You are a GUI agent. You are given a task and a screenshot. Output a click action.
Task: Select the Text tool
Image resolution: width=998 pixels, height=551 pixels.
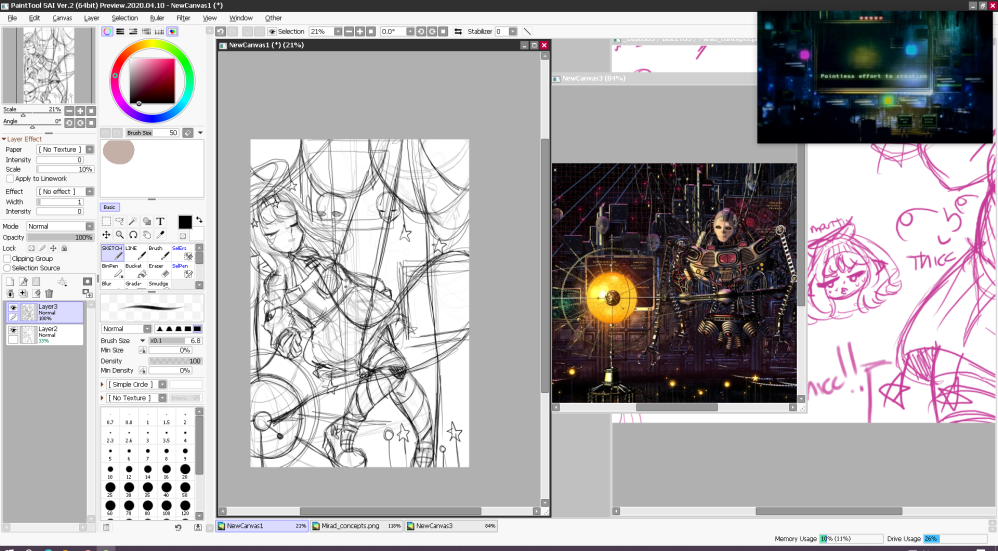(x=160, y=221)
